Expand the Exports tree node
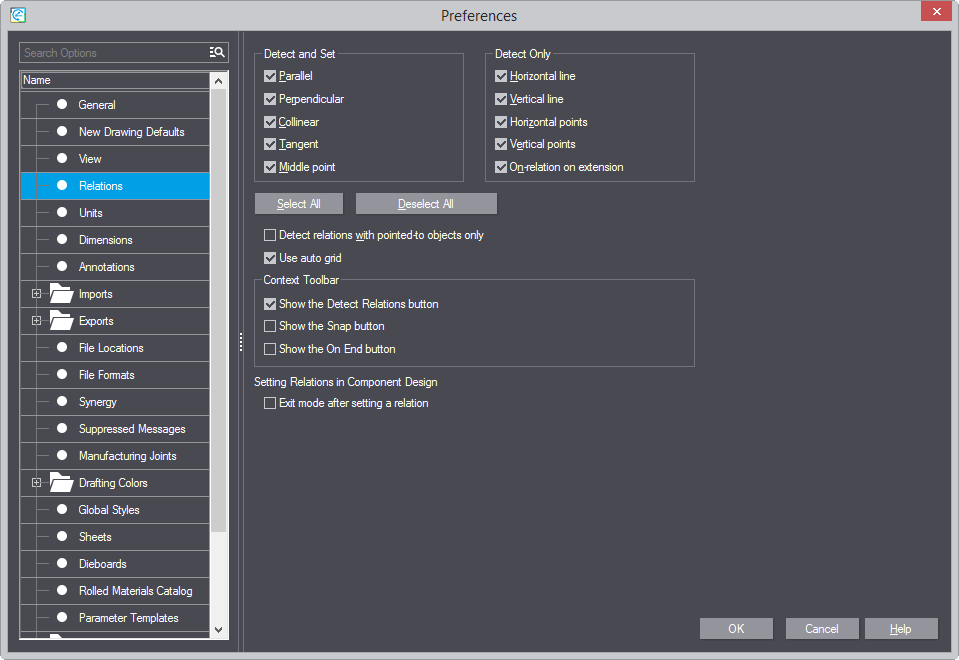 pyautogui.click(x=37, y=321)
